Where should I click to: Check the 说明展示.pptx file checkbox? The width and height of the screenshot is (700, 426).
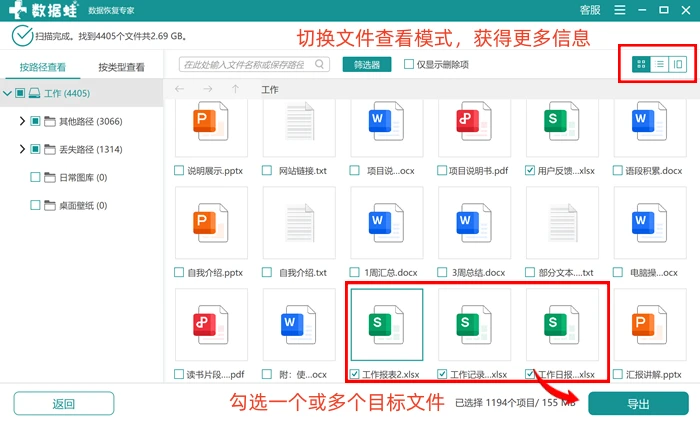coord(179,171)
